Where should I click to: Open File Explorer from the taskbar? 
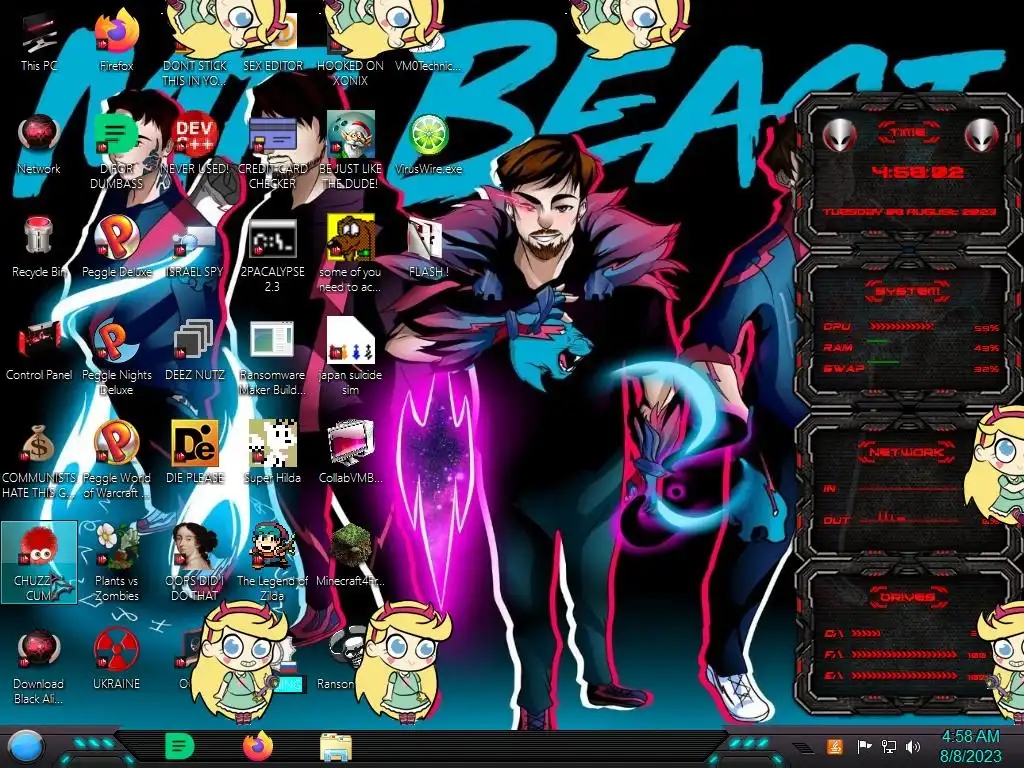click(336, 747)
